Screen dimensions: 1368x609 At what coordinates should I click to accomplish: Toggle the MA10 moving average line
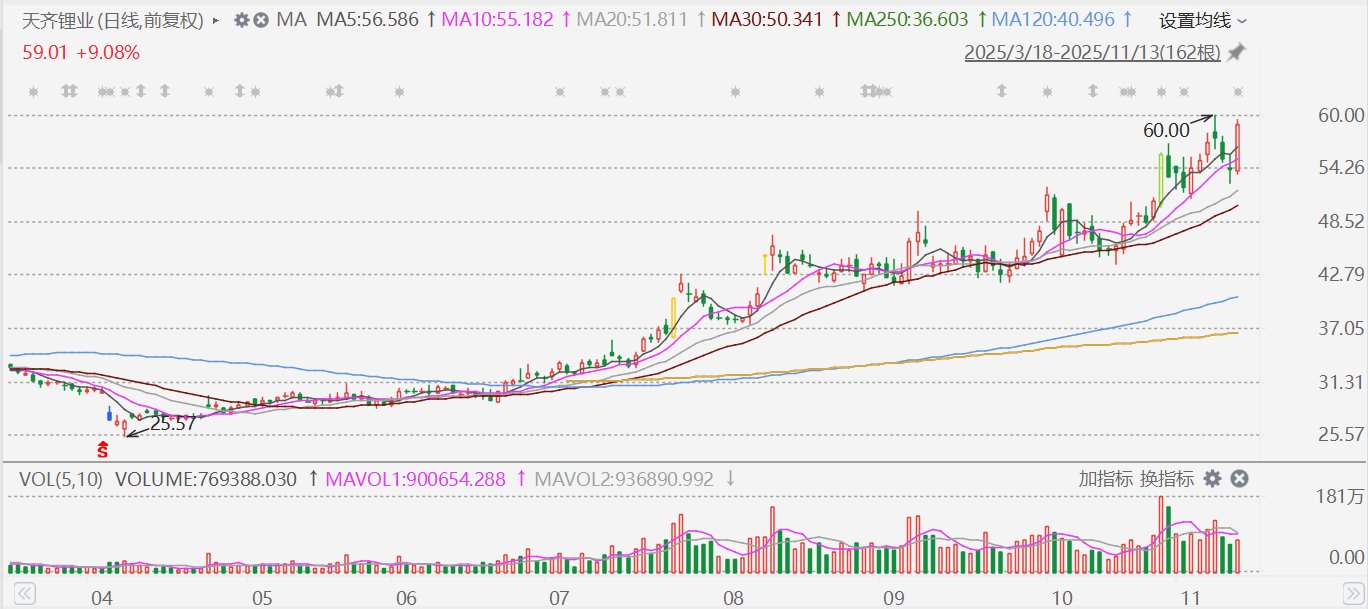[497, 20]
